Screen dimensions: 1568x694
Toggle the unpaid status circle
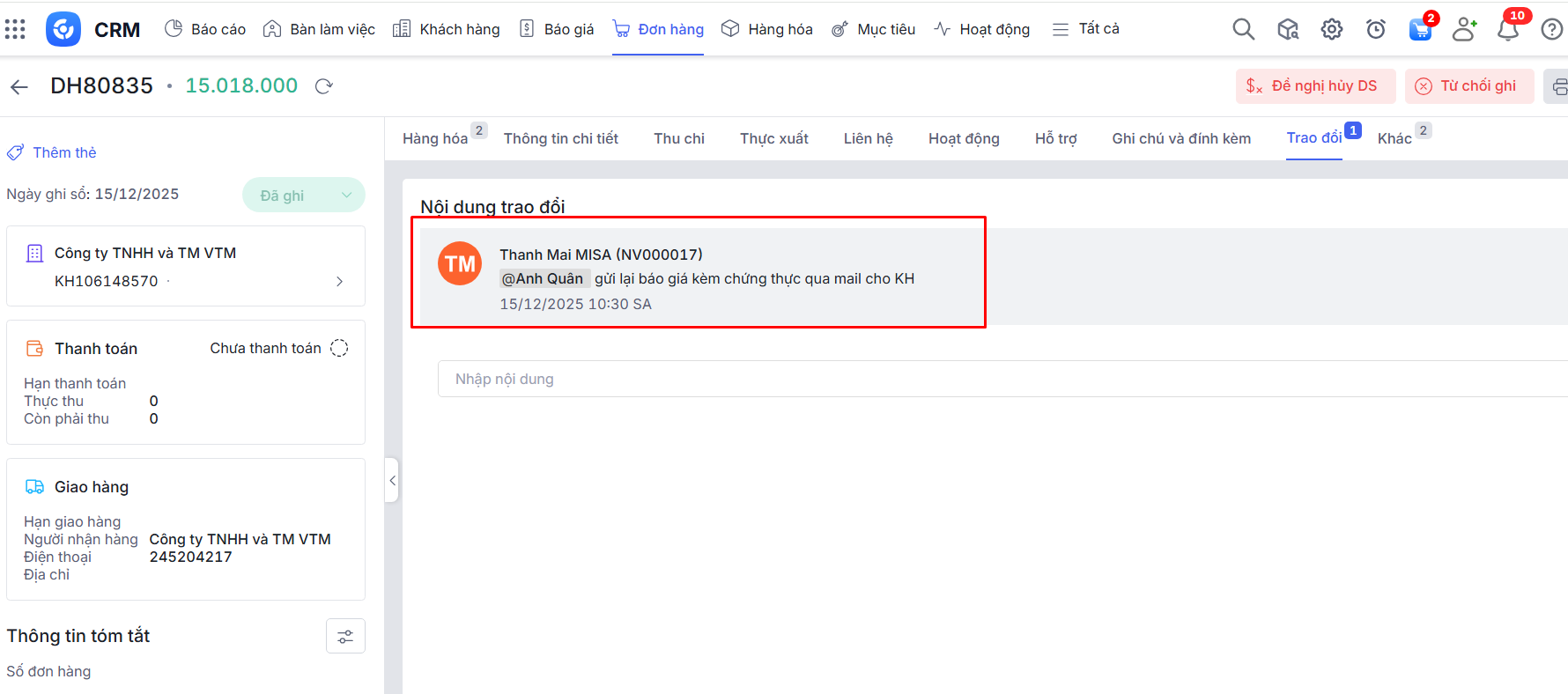(x=339, y=349)
